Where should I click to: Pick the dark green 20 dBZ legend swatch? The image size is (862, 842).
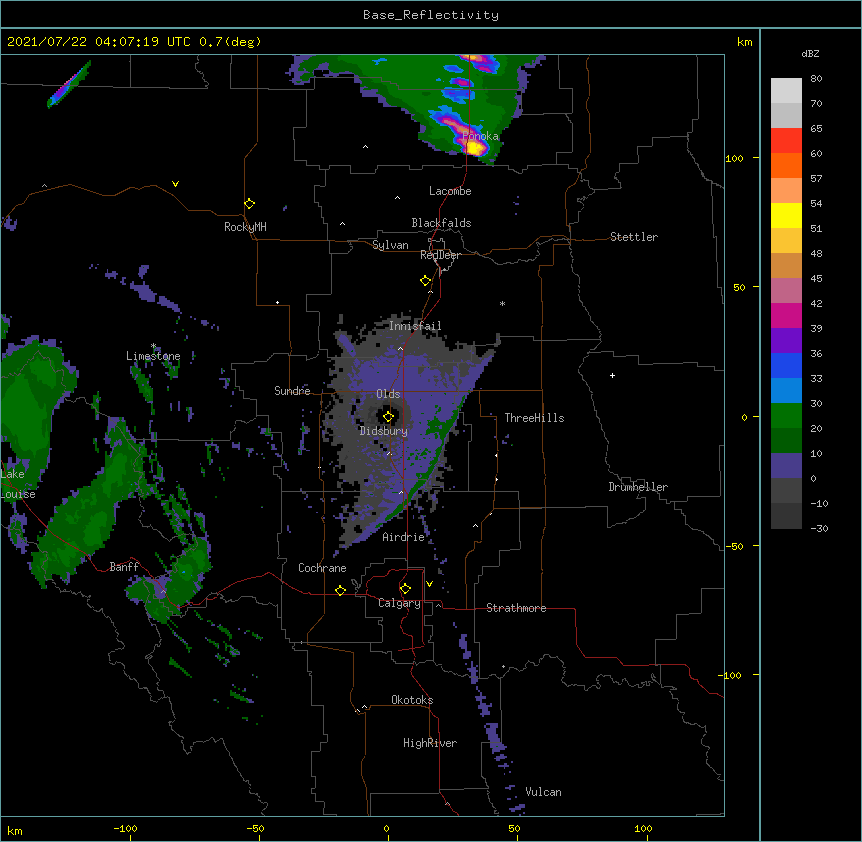(x=786, y=440)
